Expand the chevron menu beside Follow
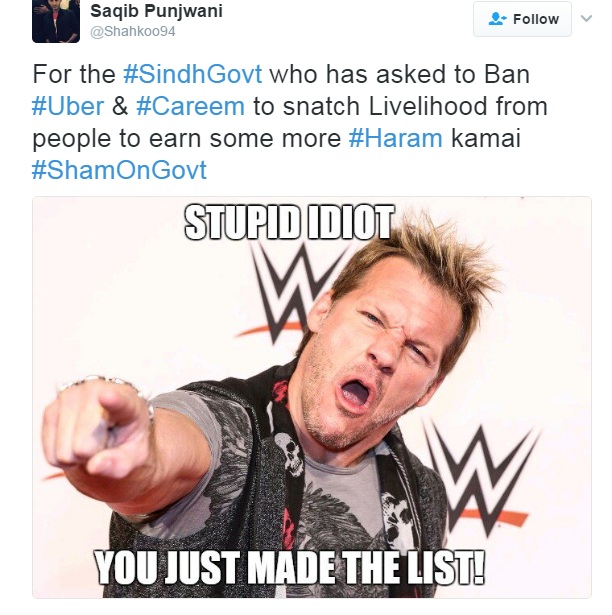 tap(586, 18)
